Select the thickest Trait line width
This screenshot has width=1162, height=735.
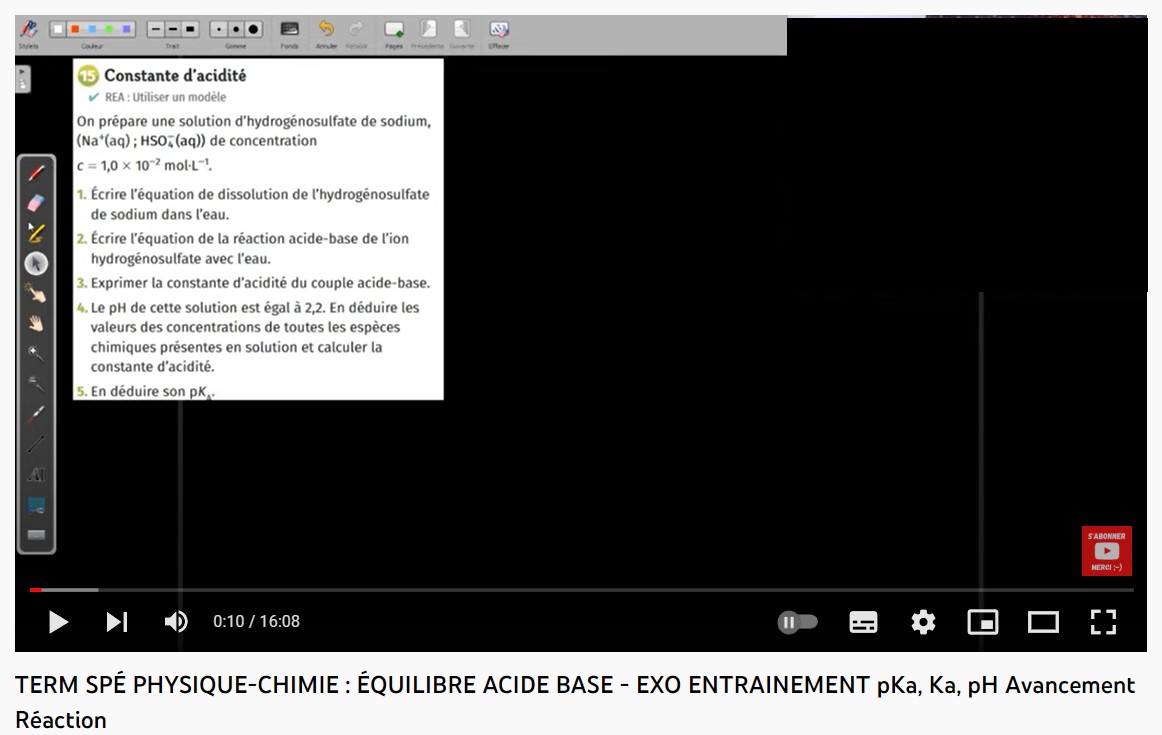click(190, 29)
